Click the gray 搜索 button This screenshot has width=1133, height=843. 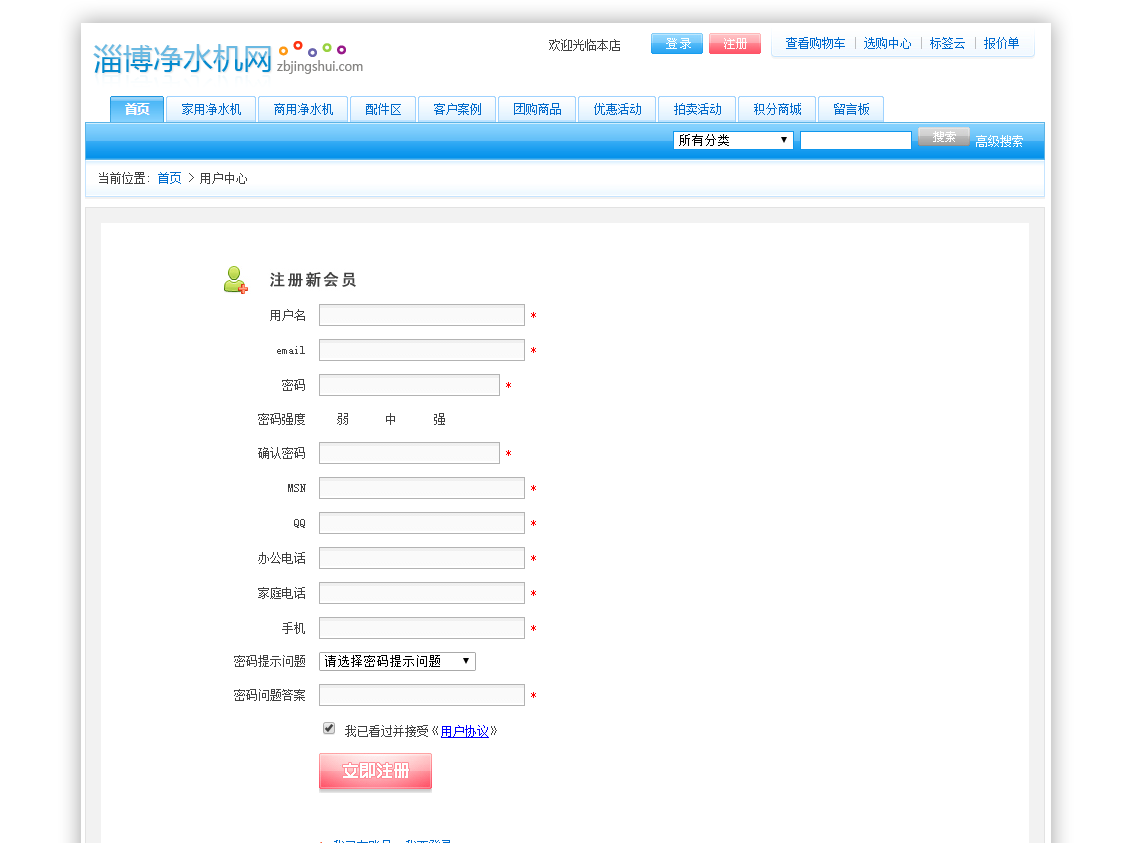[x=944, y=137]
